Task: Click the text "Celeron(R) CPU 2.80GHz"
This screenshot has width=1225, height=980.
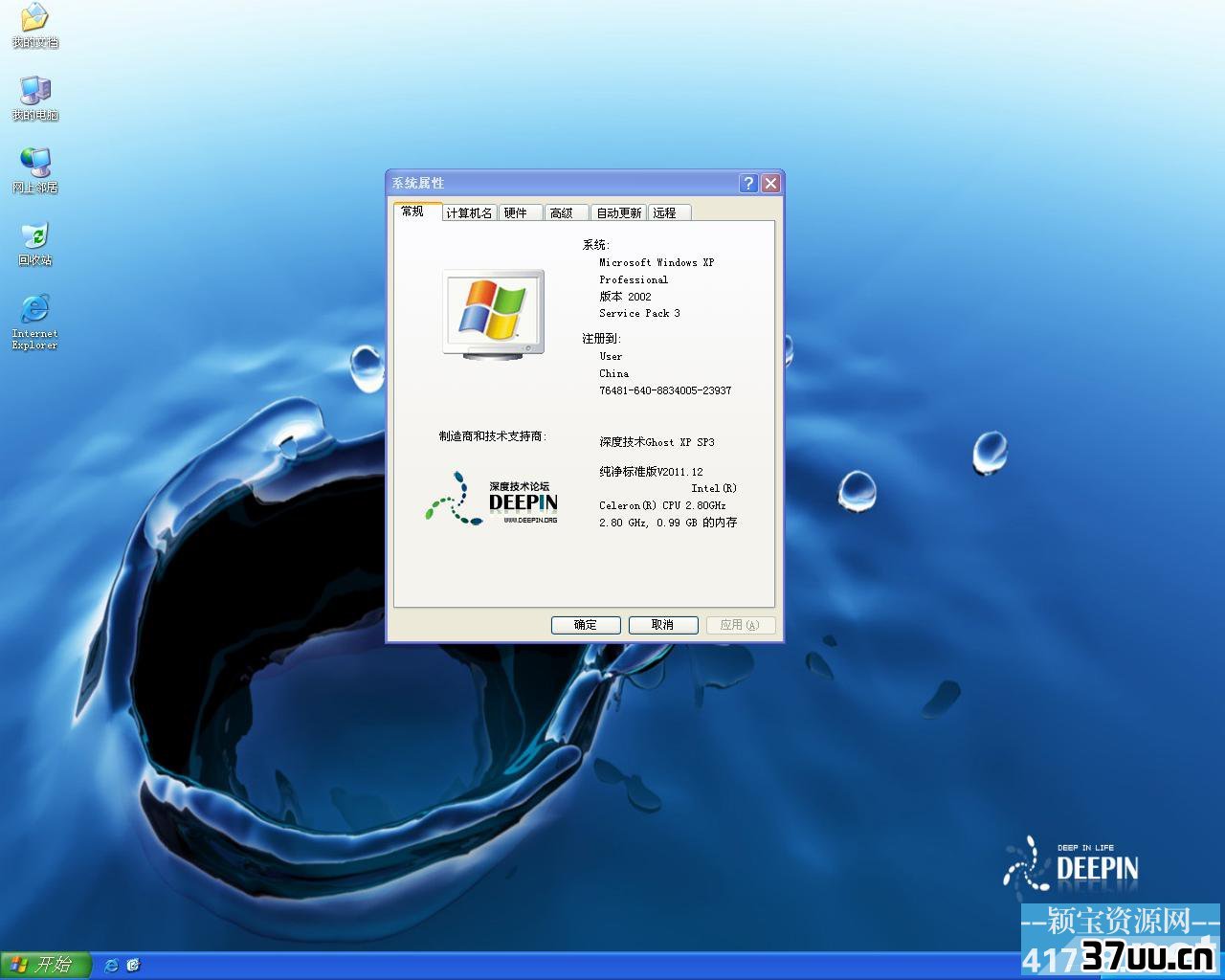Action: [x=662, y=505]
